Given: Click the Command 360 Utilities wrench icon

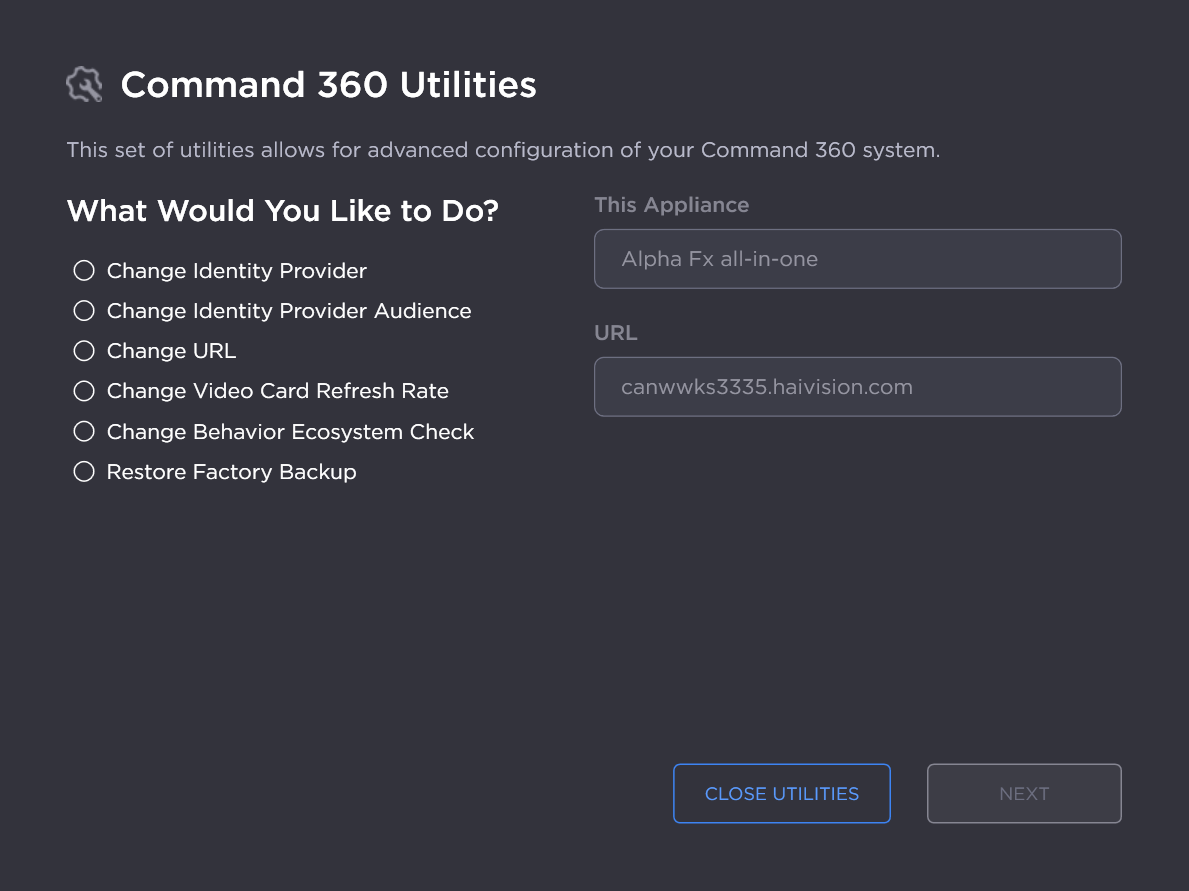Looking at the screenshot, I should click(x=84, y=85).
